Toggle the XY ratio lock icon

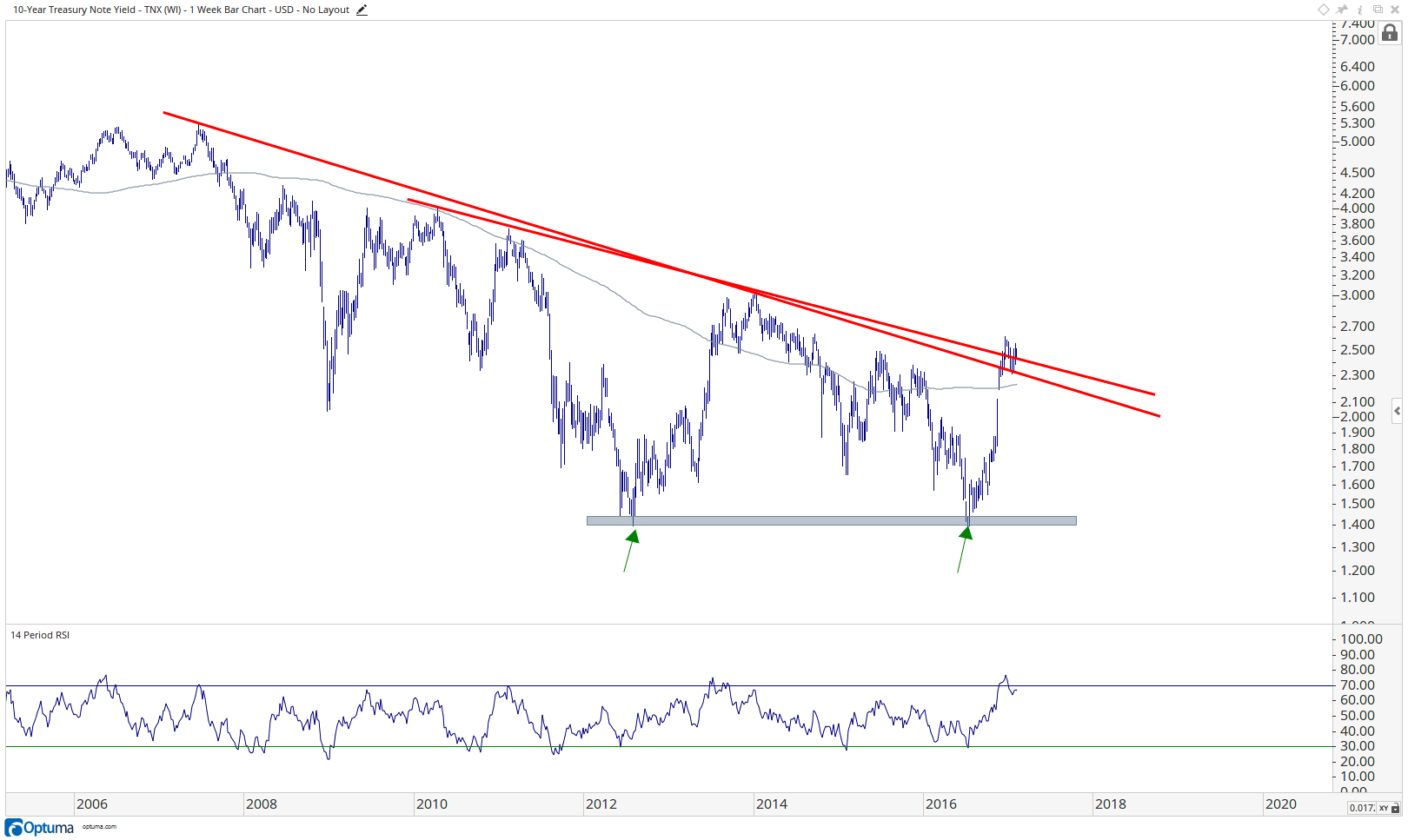(x=1396, y=808)
